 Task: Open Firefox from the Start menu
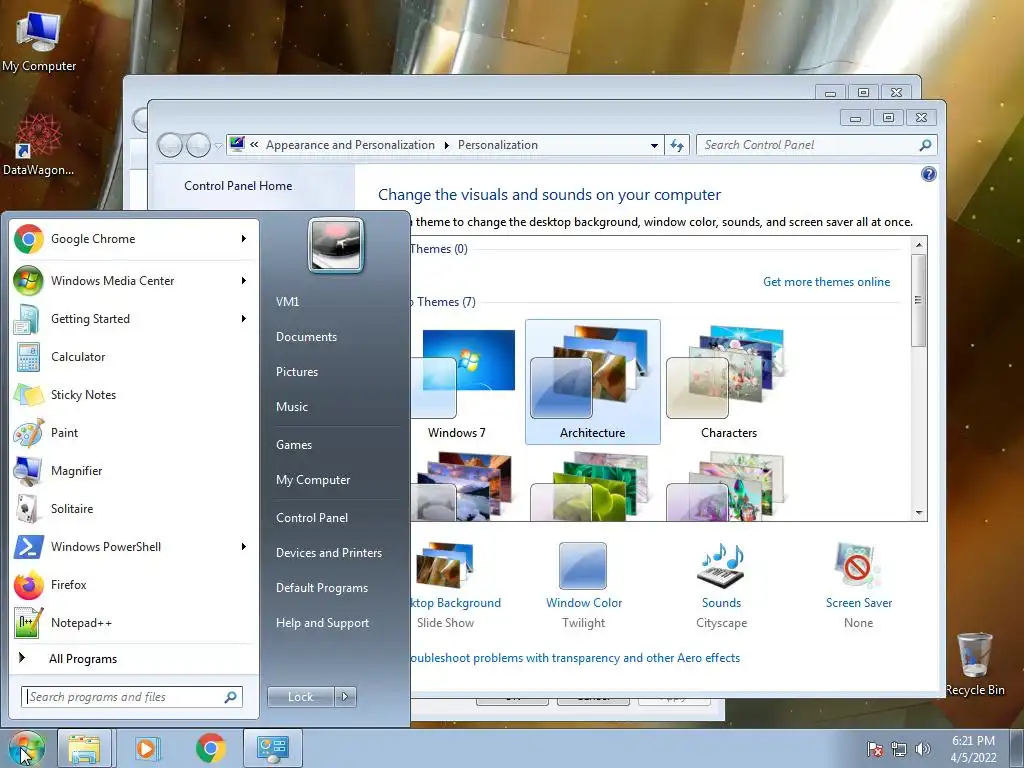click(29, 584)
